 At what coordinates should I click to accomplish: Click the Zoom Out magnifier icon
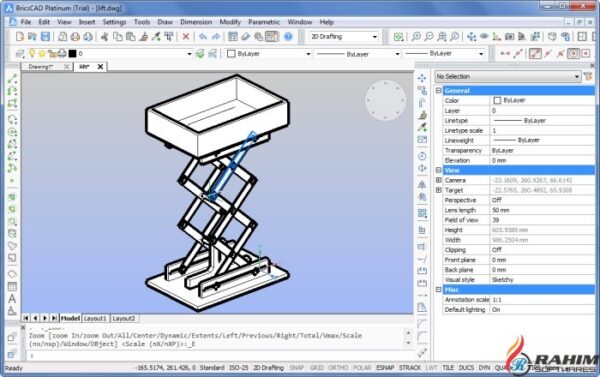429,37
